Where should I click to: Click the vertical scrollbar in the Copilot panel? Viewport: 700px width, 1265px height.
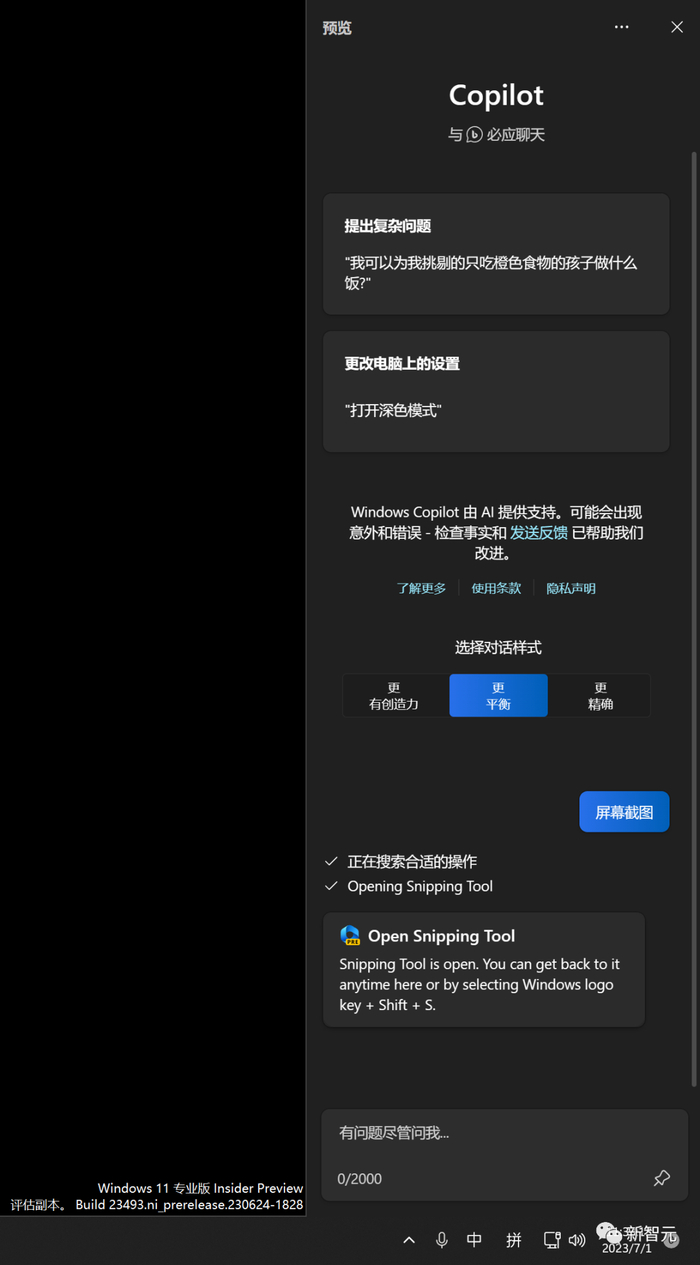click(694, 619)
